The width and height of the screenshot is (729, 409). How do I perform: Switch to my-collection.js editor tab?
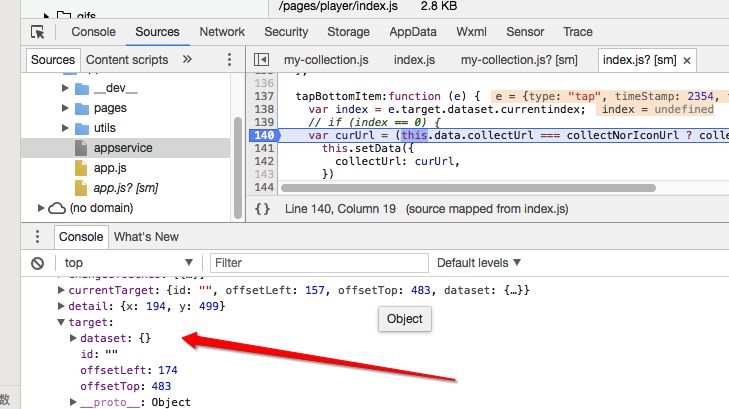[x=326, y=60]
